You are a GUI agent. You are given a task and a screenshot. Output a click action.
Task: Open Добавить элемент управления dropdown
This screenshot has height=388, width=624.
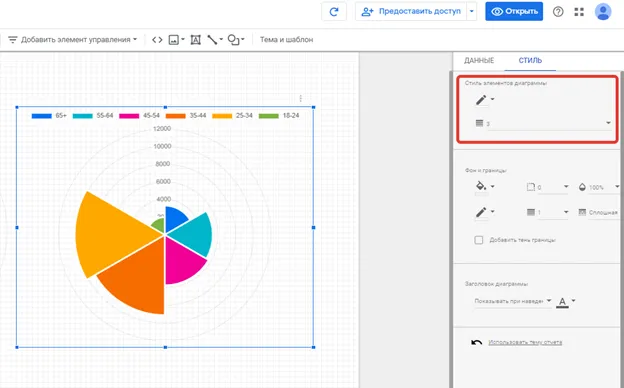tap(72, 40)
